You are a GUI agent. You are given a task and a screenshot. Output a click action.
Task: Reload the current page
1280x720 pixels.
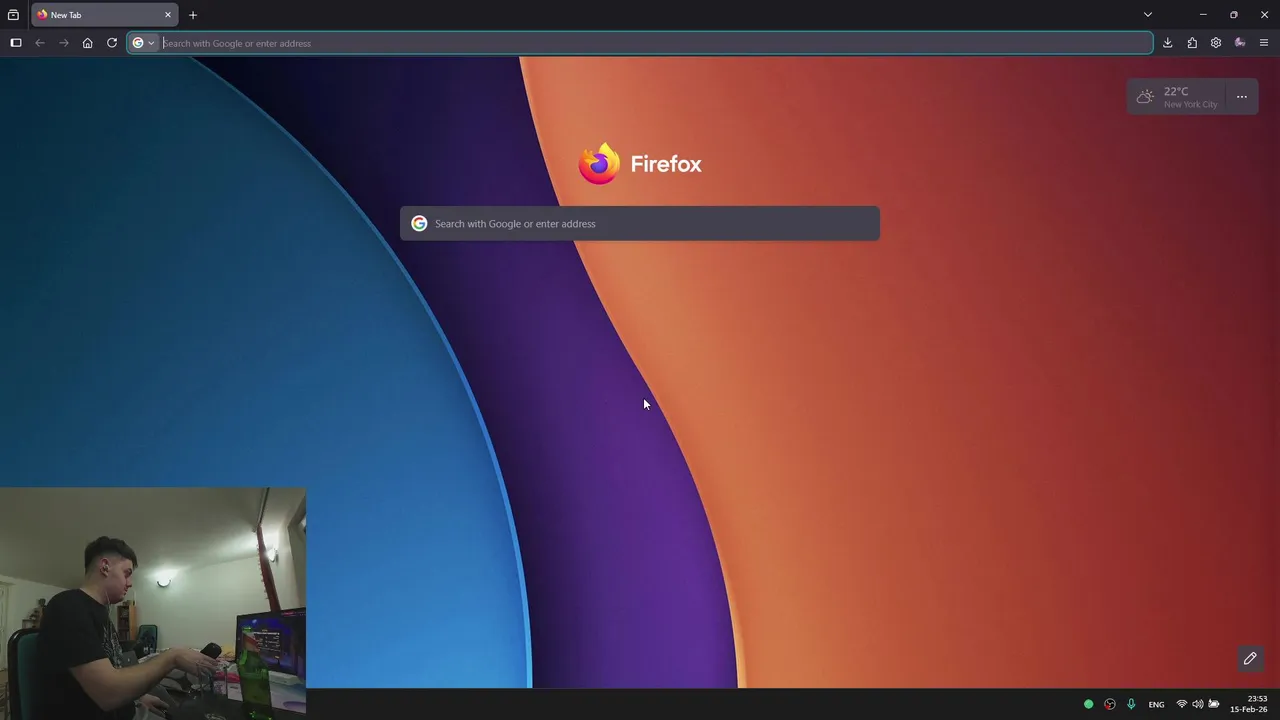pos(112,43)
